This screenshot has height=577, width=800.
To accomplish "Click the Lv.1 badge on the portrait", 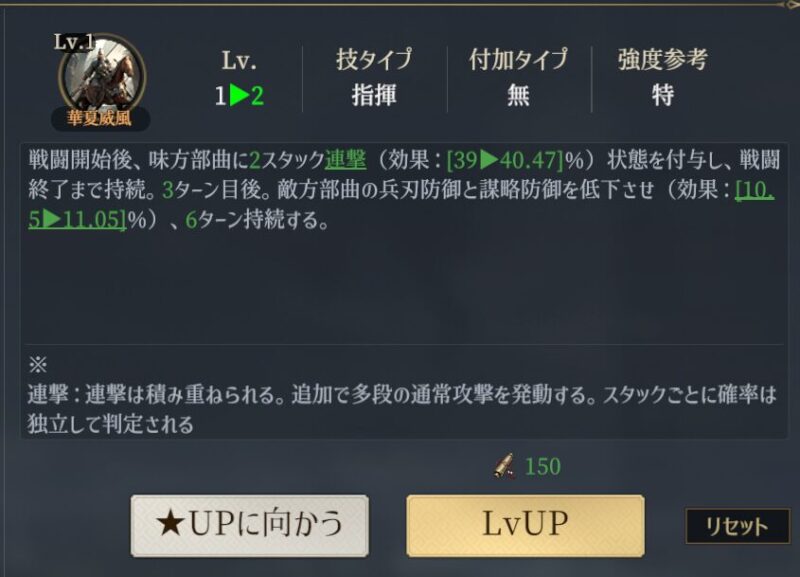I will coord(74,42).
